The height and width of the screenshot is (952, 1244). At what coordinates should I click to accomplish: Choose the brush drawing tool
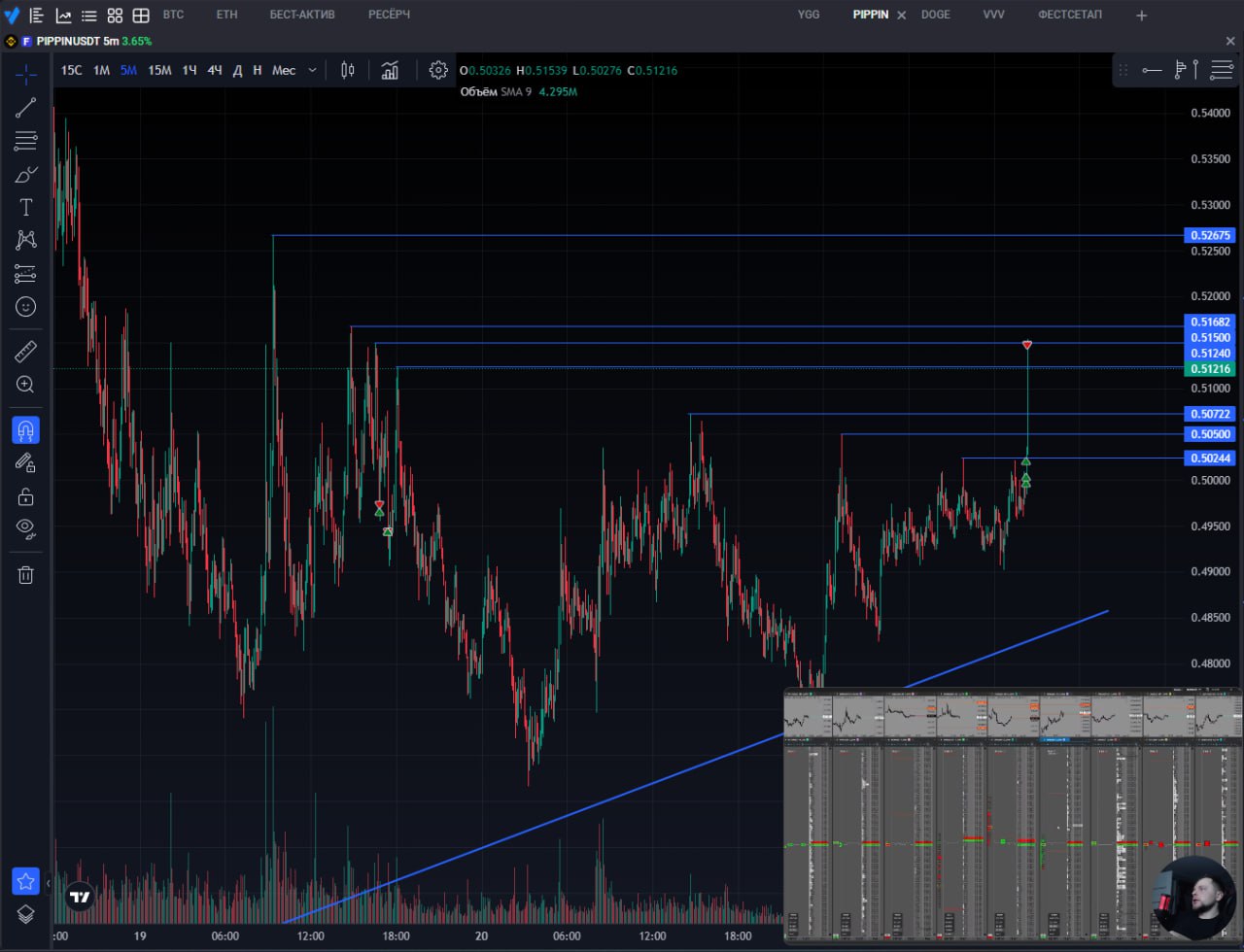26,175
